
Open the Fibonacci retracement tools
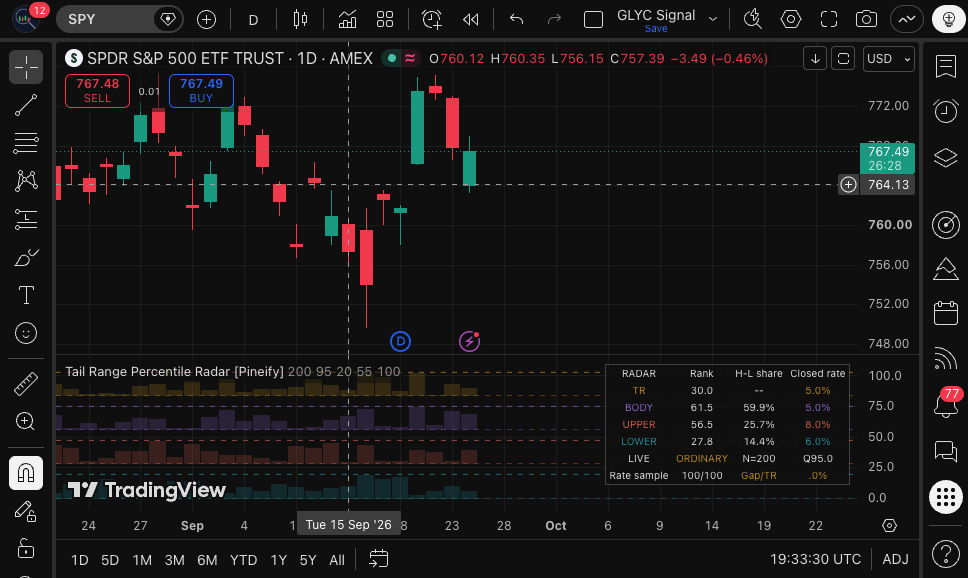coord(26,143)
